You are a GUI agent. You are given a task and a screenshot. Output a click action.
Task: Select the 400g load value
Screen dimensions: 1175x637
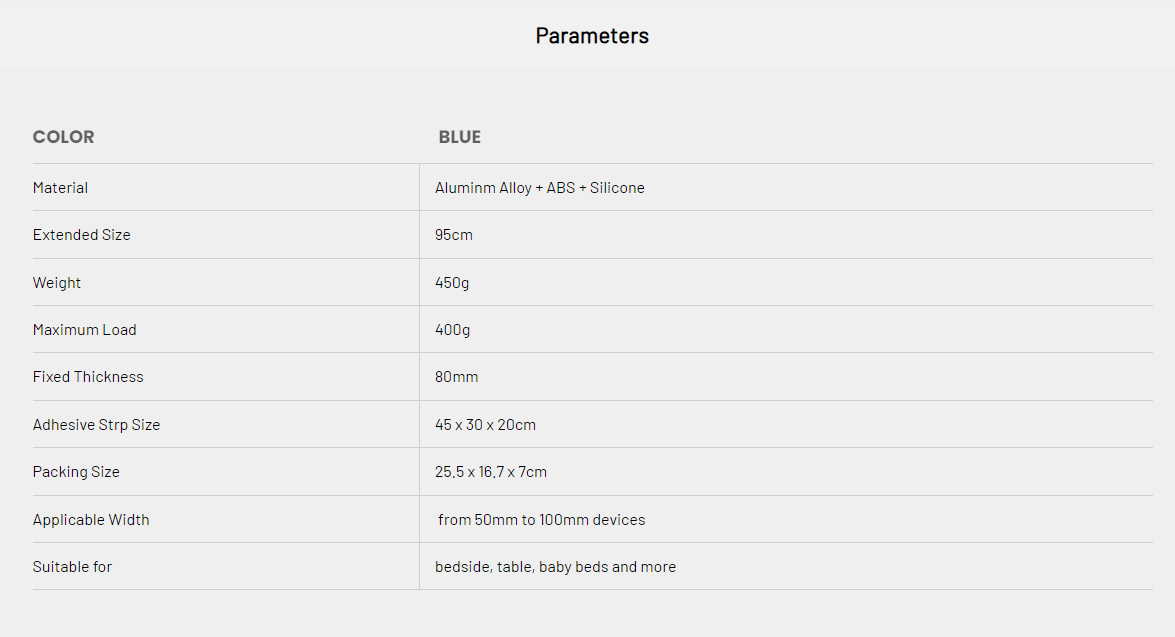(452, 330)
